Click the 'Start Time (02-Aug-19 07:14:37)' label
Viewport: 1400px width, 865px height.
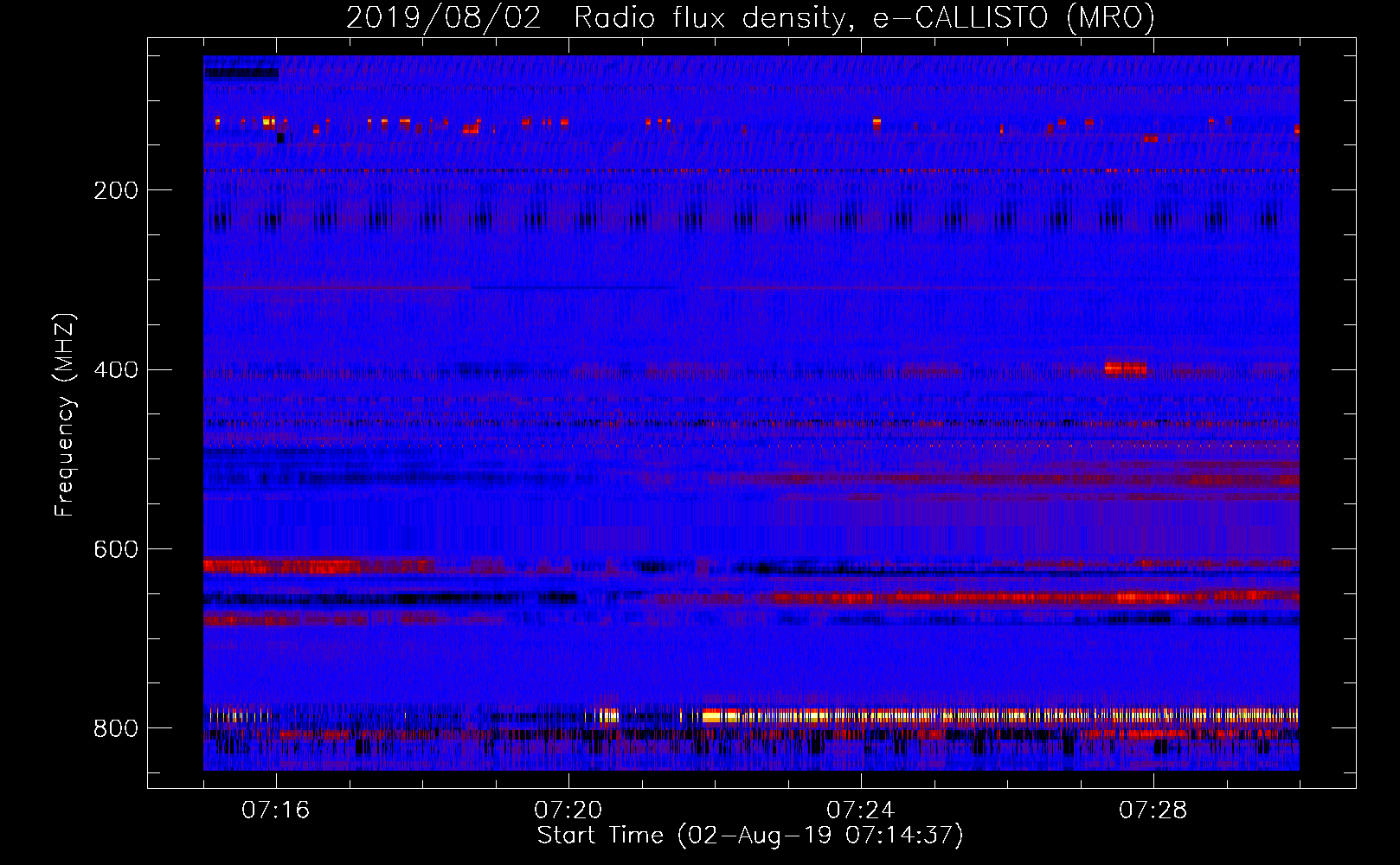click(750, 836)
